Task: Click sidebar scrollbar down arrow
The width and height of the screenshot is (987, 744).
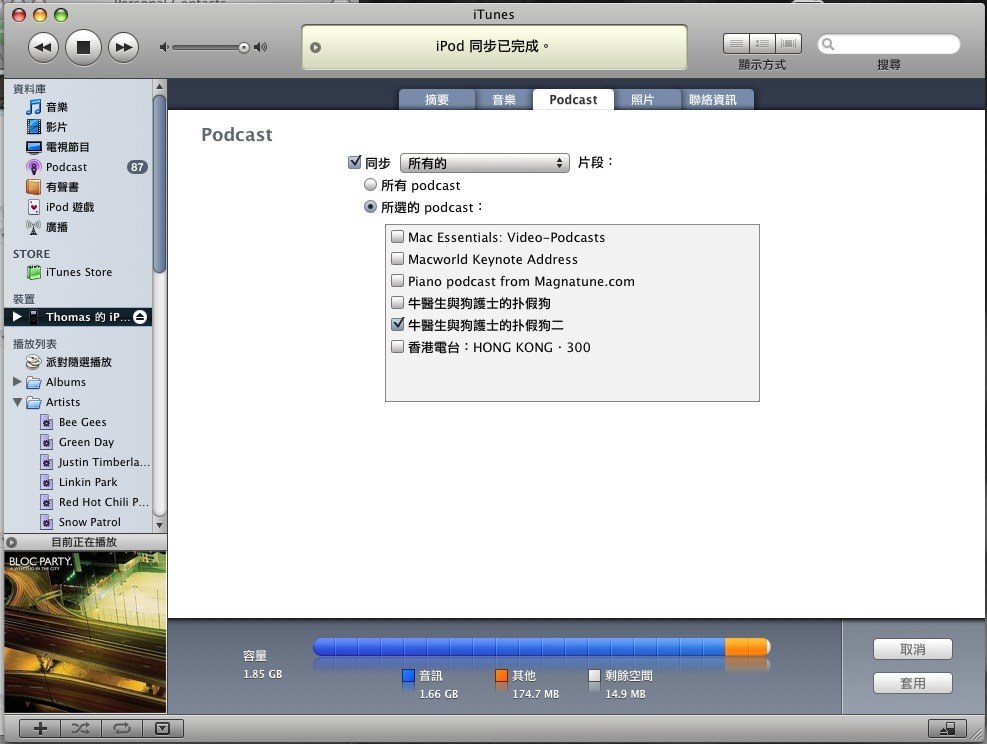Action: (159, 524)
